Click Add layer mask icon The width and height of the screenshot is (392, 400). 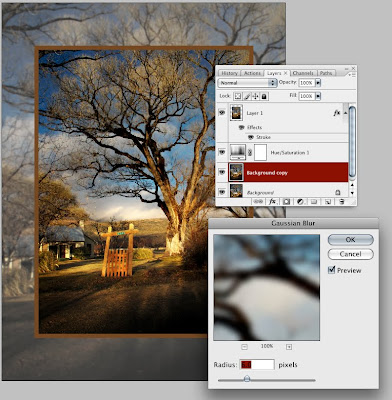point(286,202)
